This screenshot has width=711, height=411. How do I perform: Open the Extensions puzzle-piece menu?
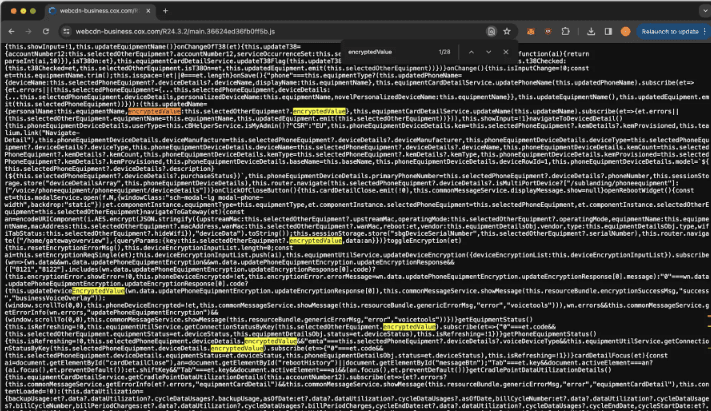pyautogui.click(x=565, y=31)
